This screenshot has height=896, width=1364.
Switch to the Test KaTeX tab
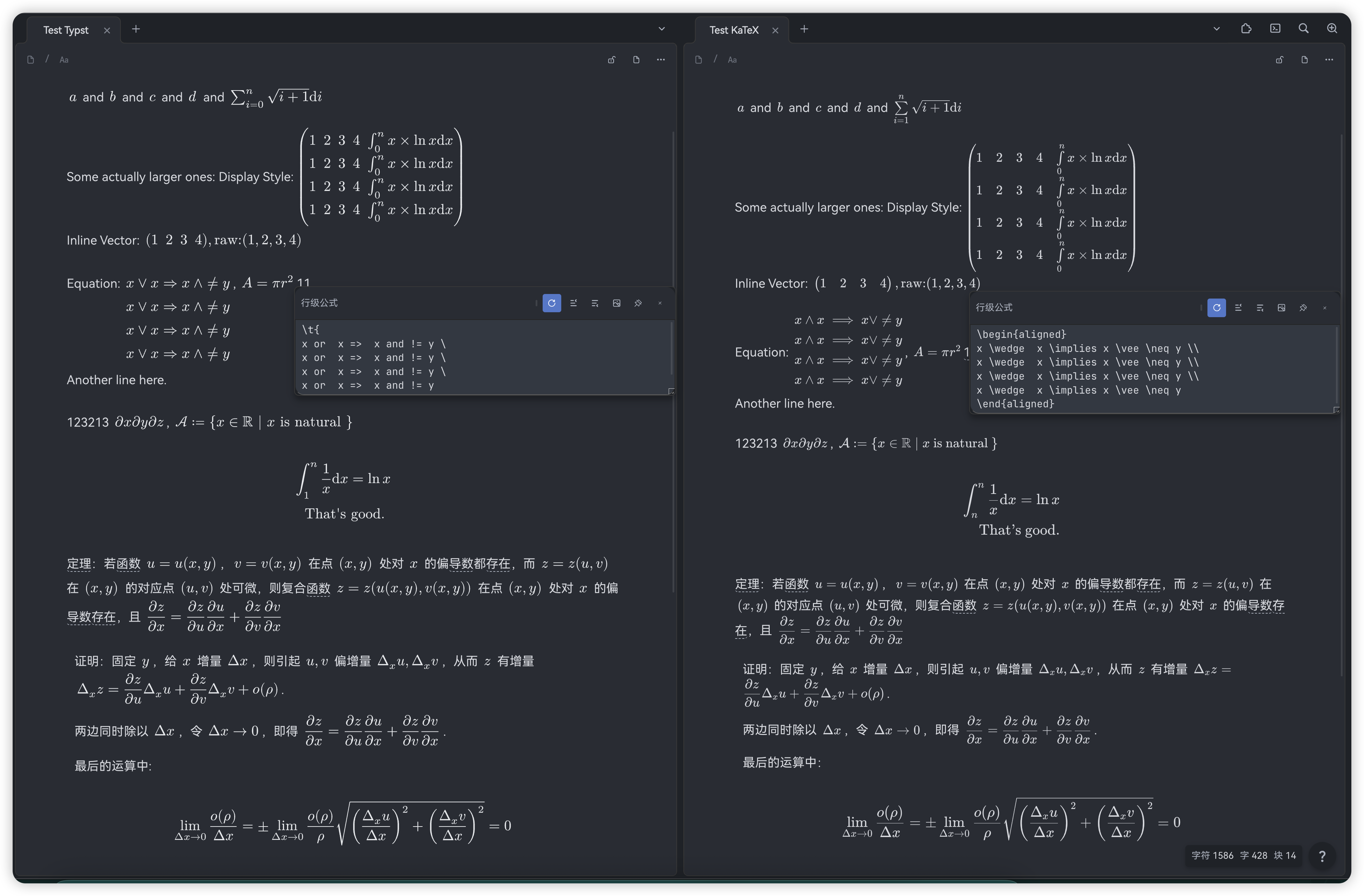tap(734, 30)
